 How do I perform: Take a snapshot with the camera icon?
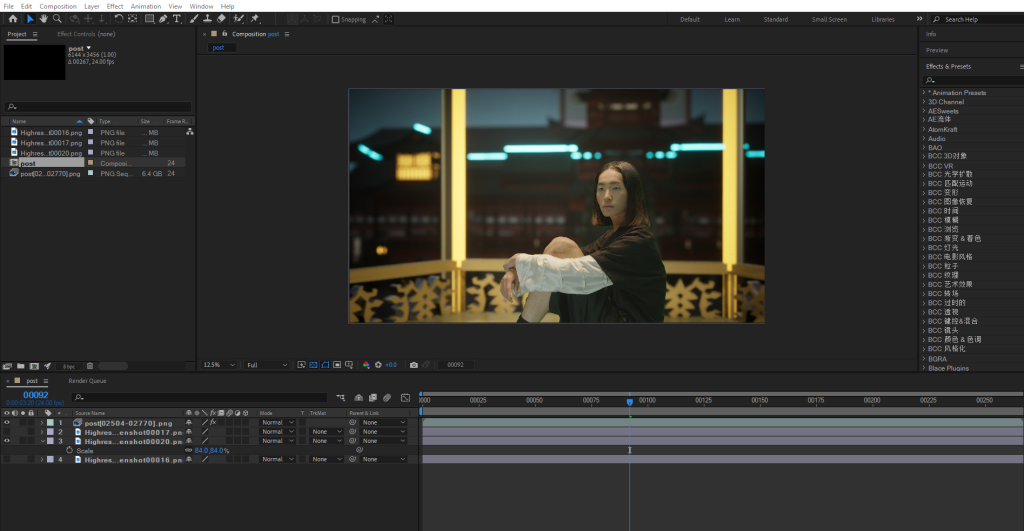tap(413, 364)
